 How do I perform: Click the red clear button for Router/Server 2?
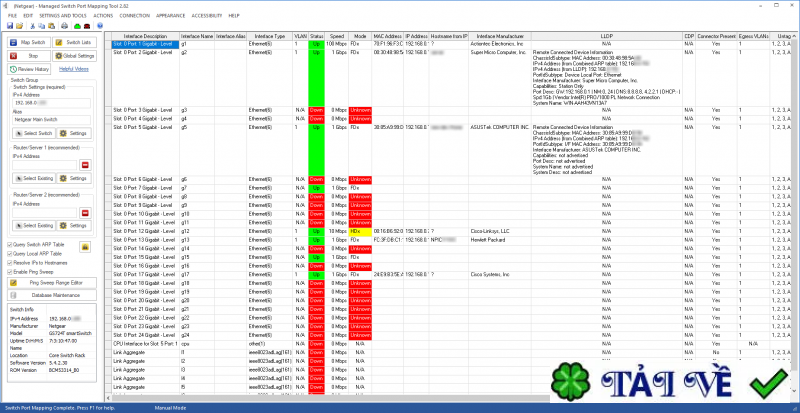coord(85,212)
